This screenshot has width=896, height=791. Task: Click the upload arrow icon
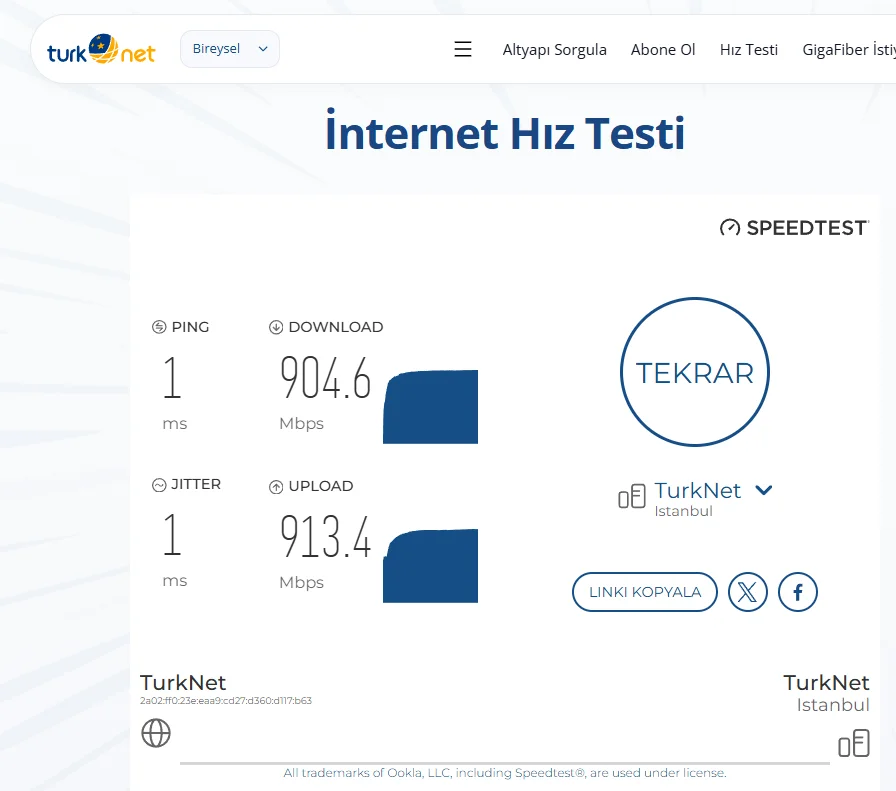[276, 486]
